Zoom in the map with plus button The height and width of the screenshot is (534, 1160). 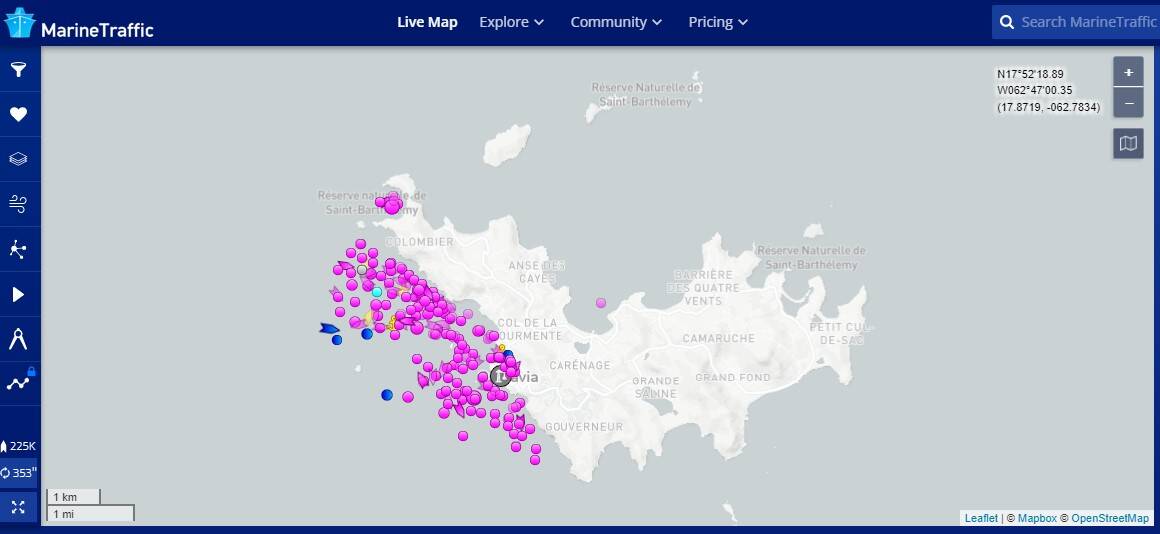(1128, 72)
